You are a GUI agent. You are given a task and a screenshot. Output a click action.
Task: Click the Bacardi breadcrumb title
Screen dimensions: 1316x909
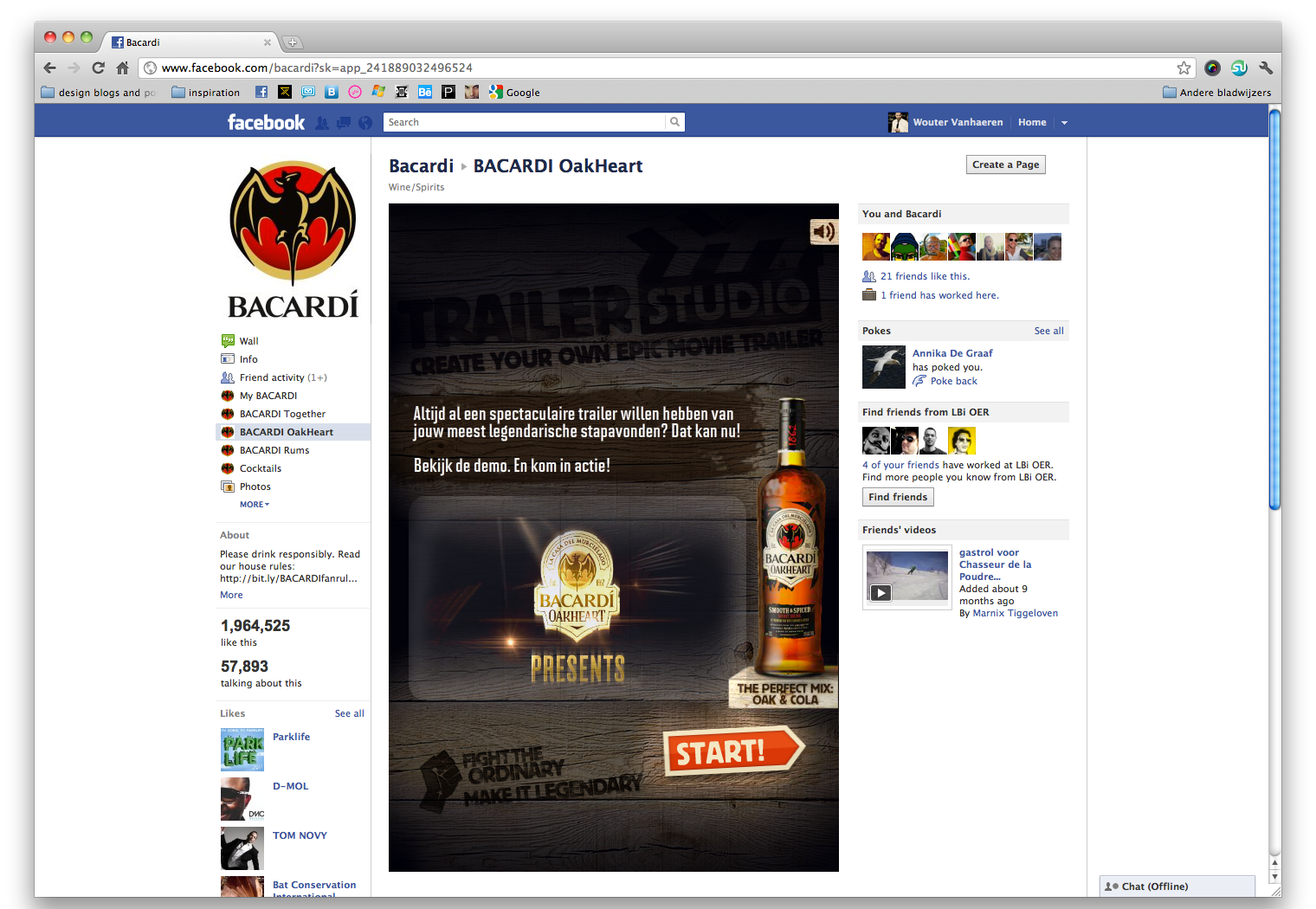[x=421, y=166]
